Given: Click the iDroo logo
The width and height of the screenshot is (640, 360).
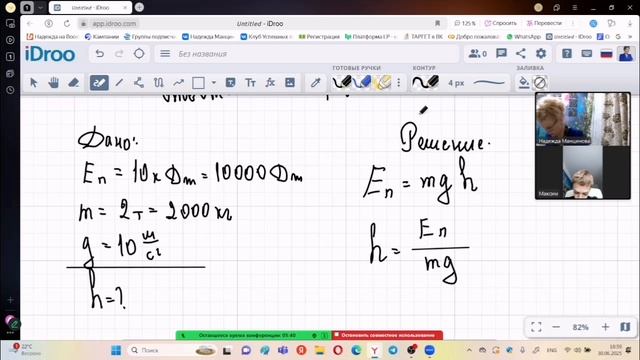Looking at the screenshot, I should pyautogui.click(x=50, y=54).
